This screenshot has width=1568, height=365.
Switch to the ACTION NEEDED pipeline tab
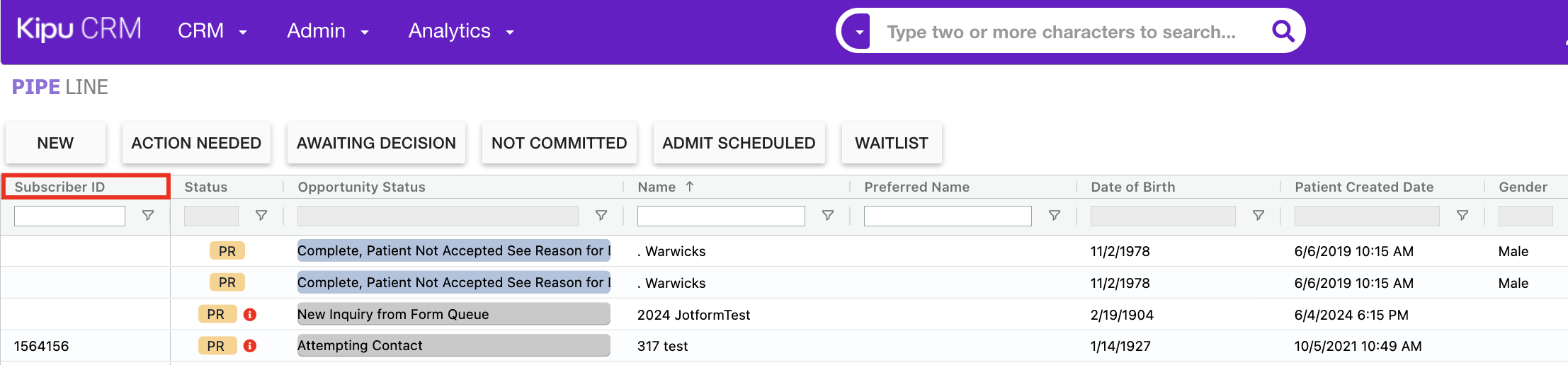click(x=196, y=143)
